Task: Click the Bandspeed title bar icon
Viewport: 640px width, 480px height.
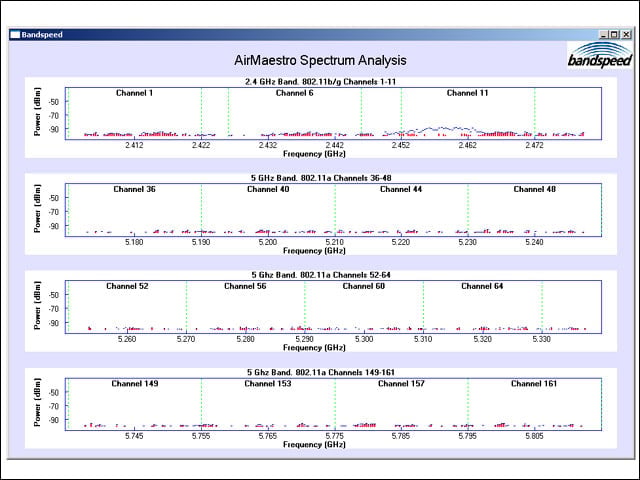Action: pyautogui.click(x=15, y=35)
